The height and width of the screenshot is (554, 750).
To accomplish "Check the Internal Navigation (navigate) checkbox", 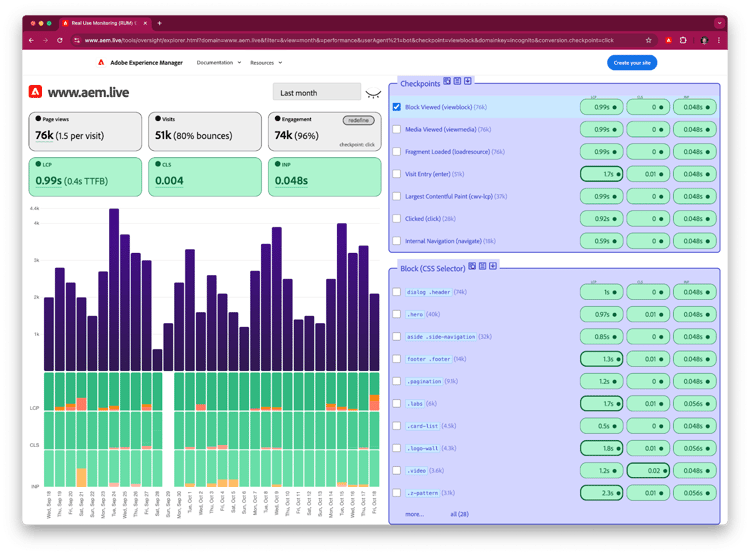I will pyautogui.click(x=397, y=241).
